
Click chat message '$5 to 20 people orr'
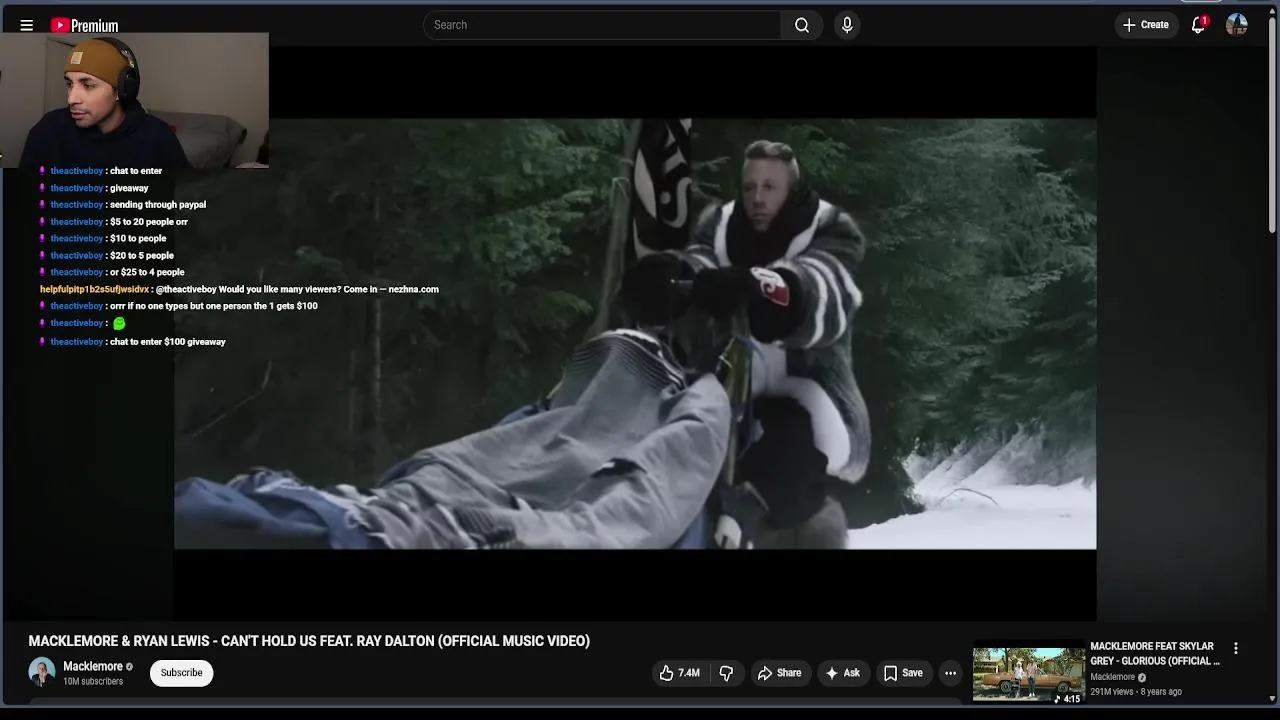(x=149, y=222)
